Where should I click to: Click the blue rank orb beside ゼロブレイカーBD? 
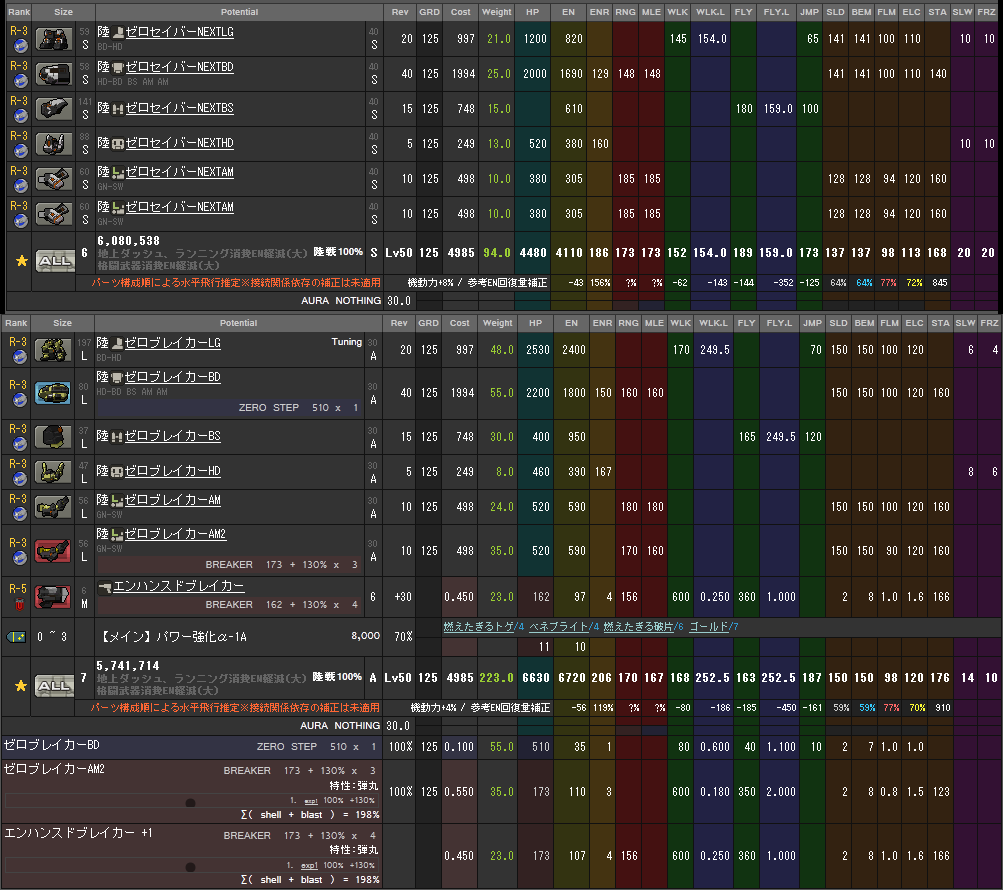20,400
